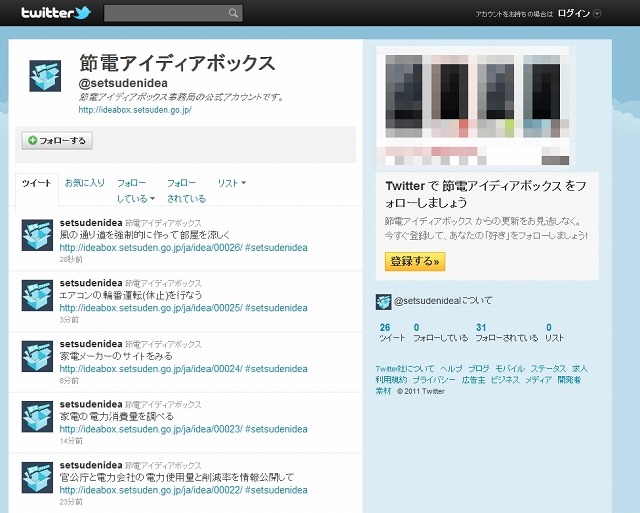This screenshot has width=640, height=513.
Task: Open the 求人 footer link
Action: pyautogui.click(x=580, y=369)
